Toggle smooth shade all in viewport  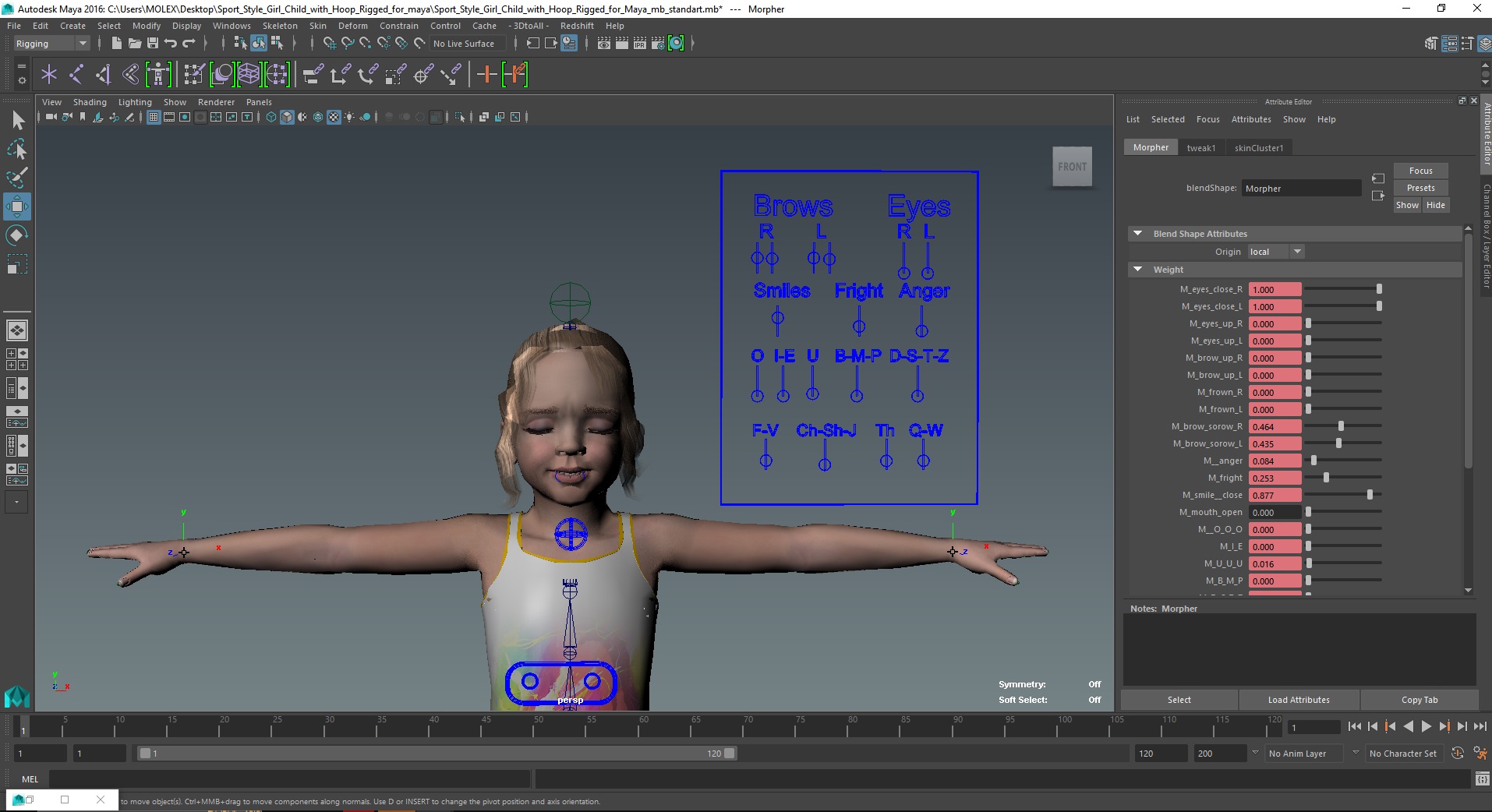[x=287, y=117]
